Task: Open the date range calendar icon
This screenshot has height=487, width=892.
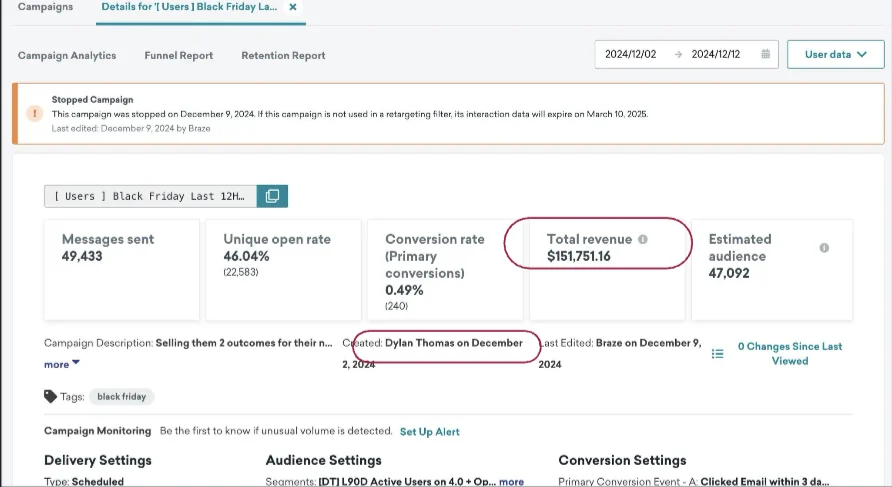Action: tap(766, 54)
